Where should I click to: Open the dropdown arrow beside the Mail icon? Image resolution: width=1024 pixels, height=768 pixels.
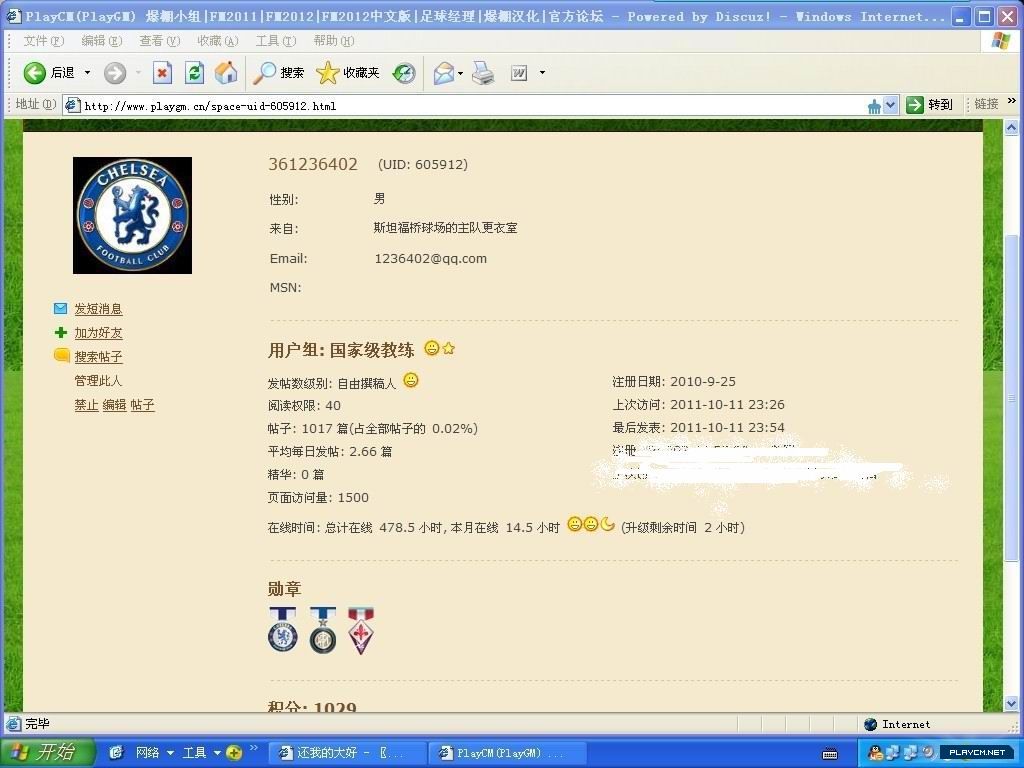click(461, 73)
